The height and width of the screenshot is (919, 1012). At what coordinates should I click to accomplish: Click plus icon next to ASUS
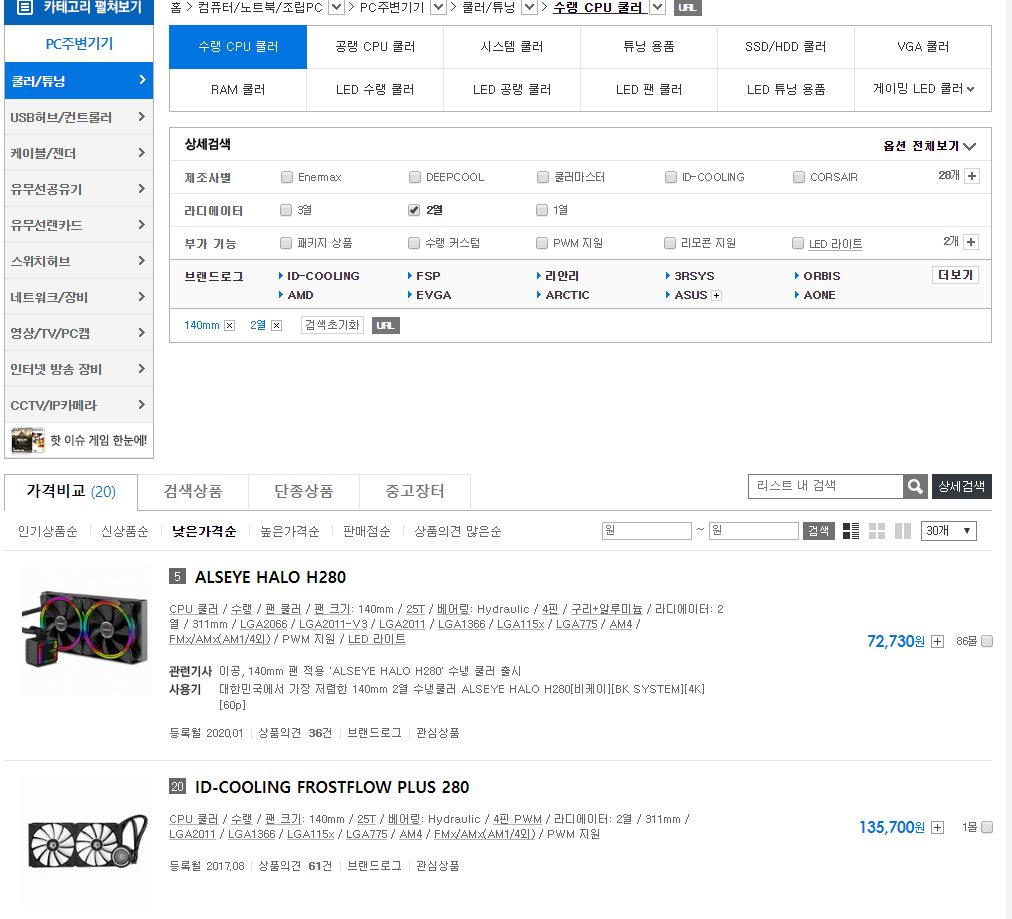[x=716, y=296]
